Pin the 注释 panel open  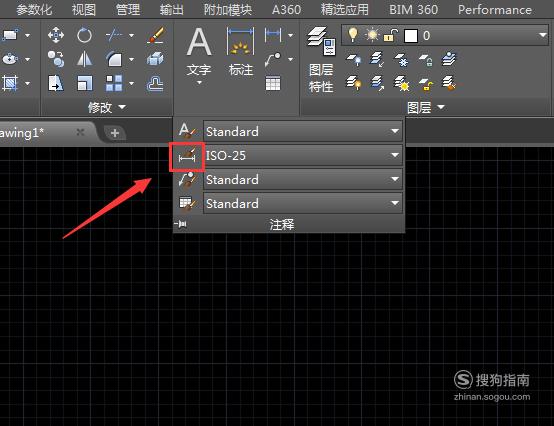click(x=181, y=224)
